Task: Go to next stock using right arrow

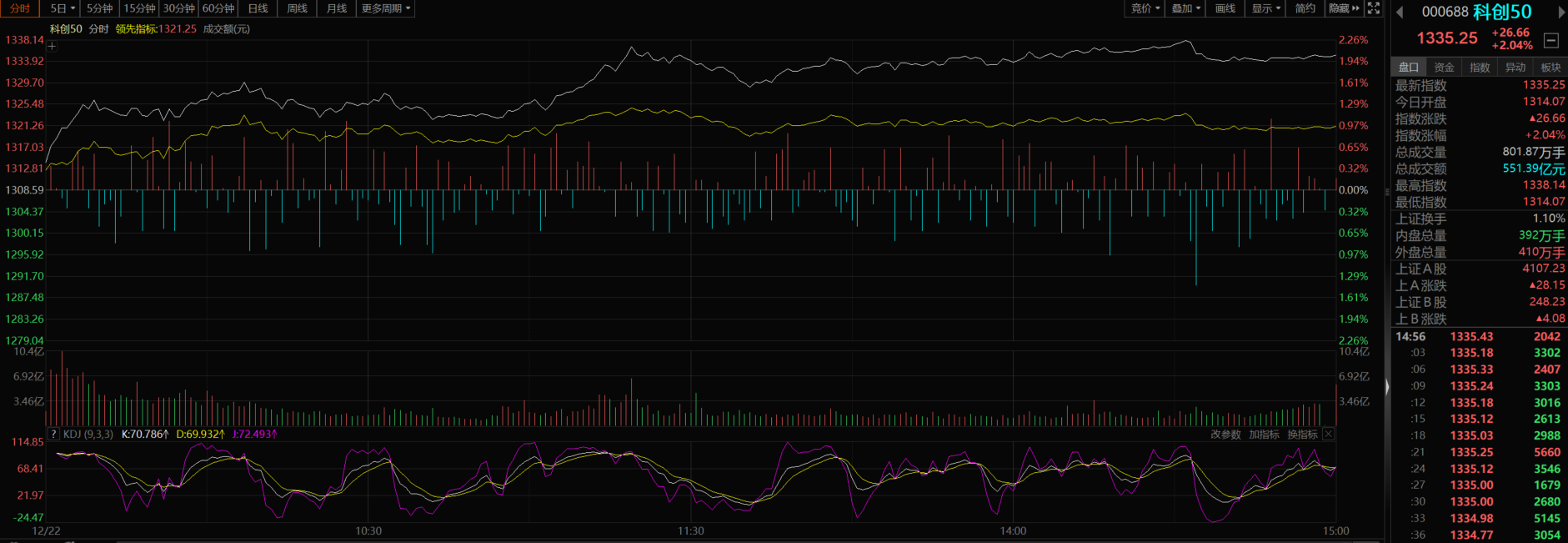Action: (1561, 12)
